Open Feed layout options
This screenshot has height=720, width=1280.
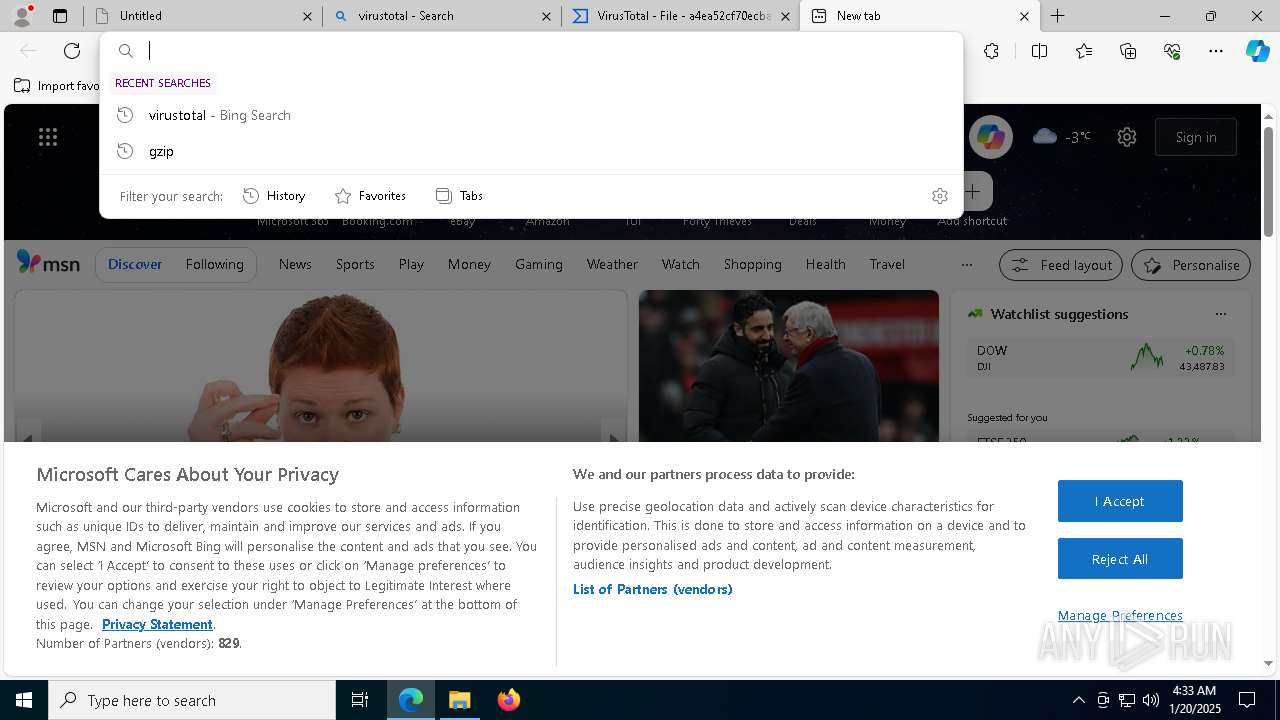(1062, 265)
